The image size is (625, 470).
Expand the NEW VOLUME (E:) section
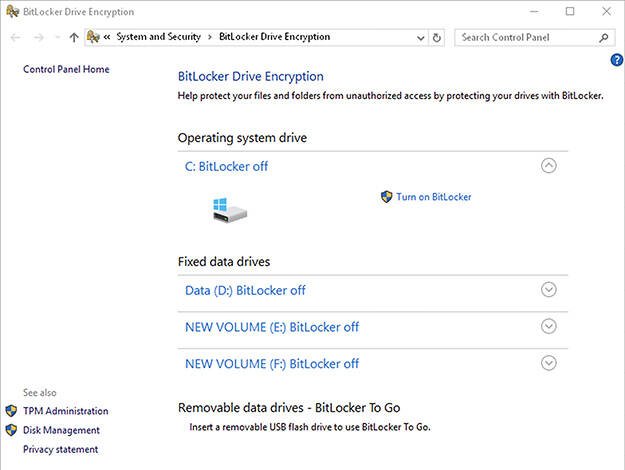point(549,326)
